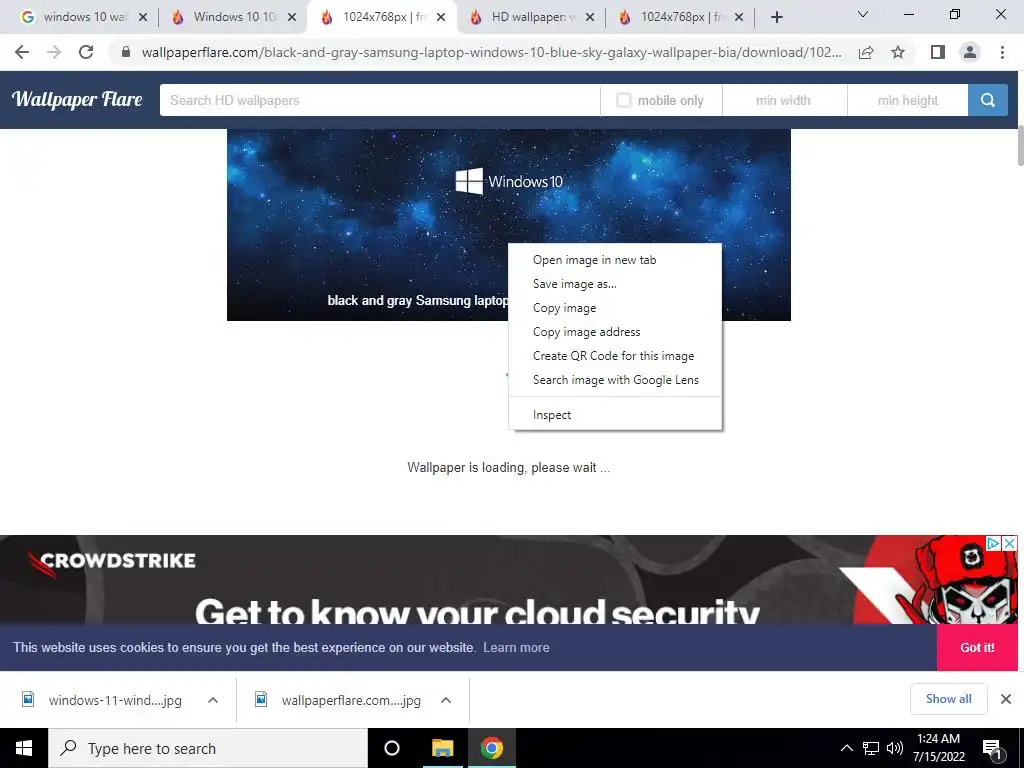Screen dimensions: 1024x768
Task: Open the tab search dropdown chevron
Action: (863, 14)
